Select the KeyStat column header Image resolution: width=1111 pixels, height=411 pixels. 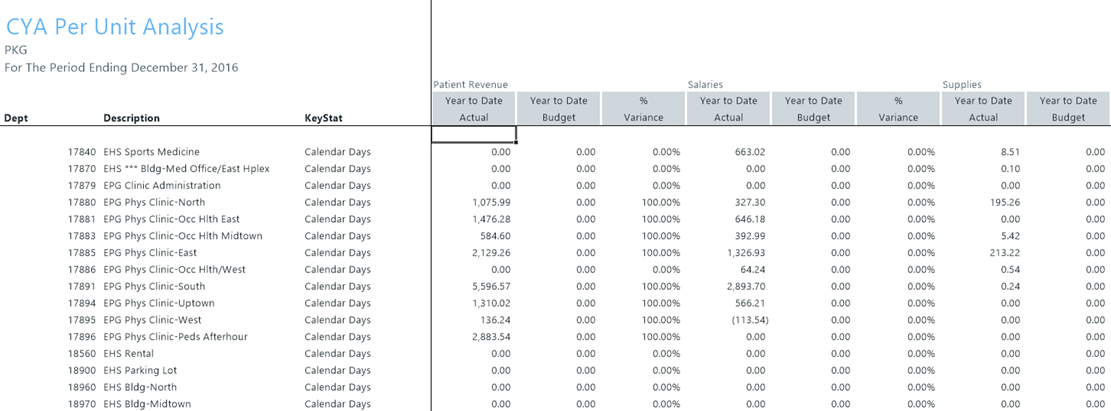click(324, 118)
